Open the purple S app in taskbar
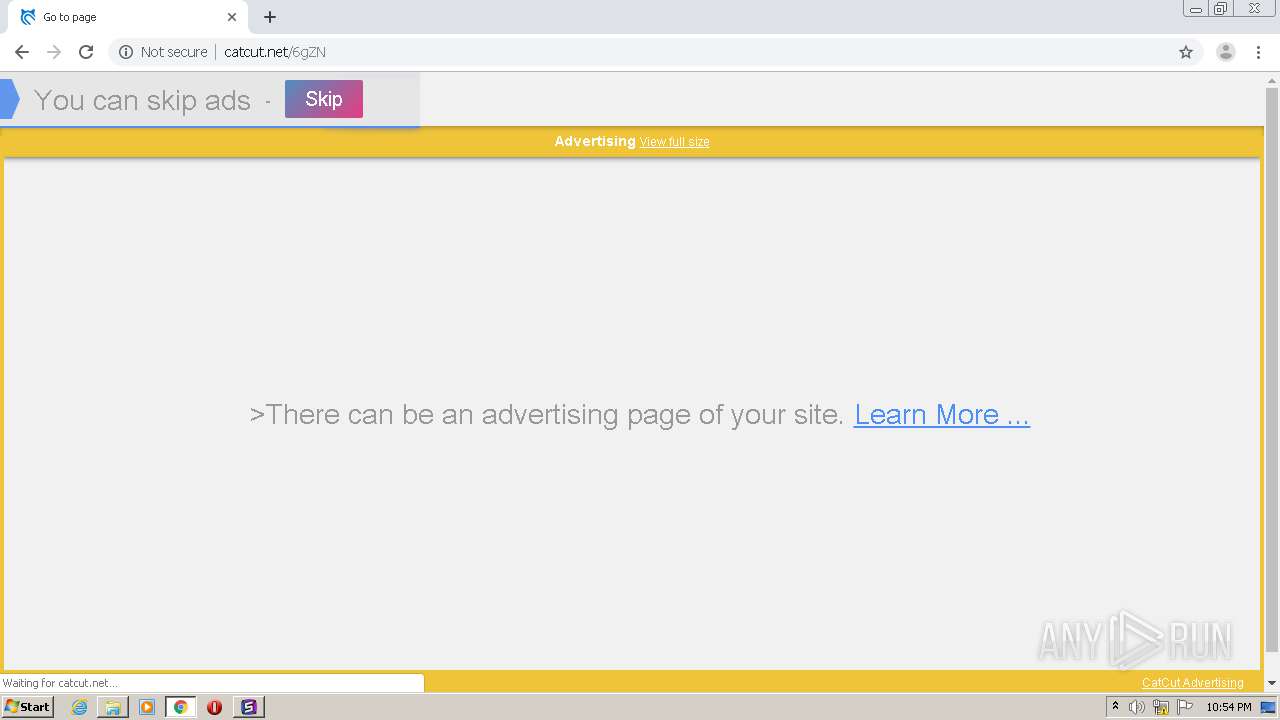Viewport: 1280px width, 720px height. [249, 707]
